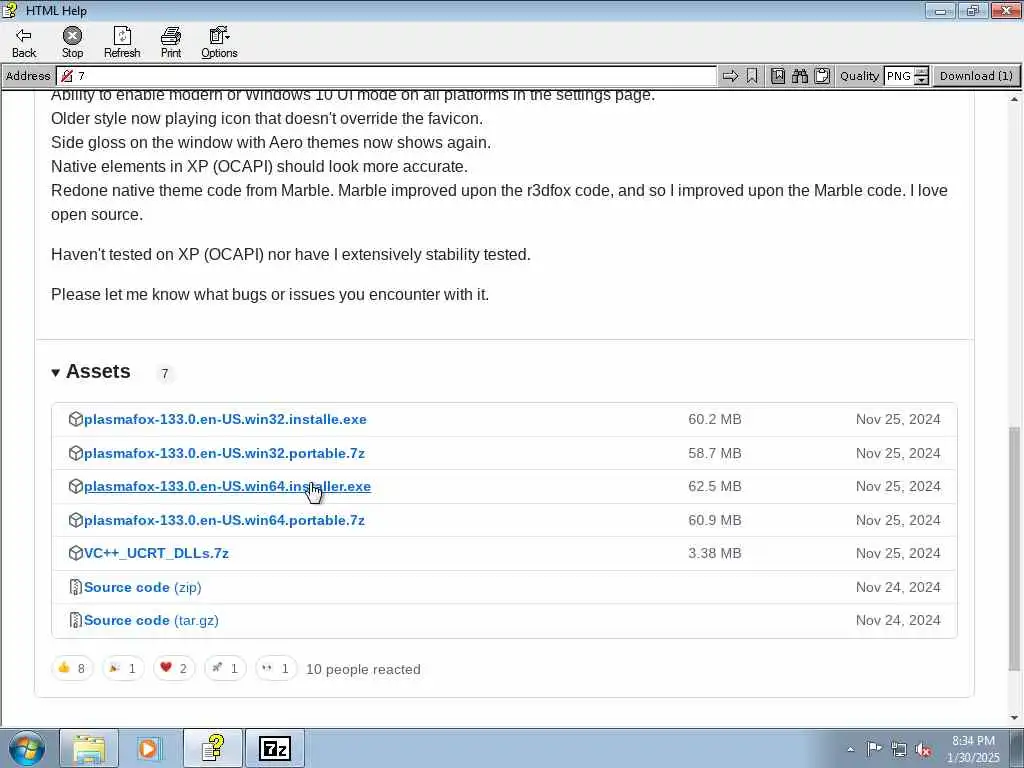Click package icon beside win32.portable.7z
Screen dimensions: 1024x768
tap(76, 453)
